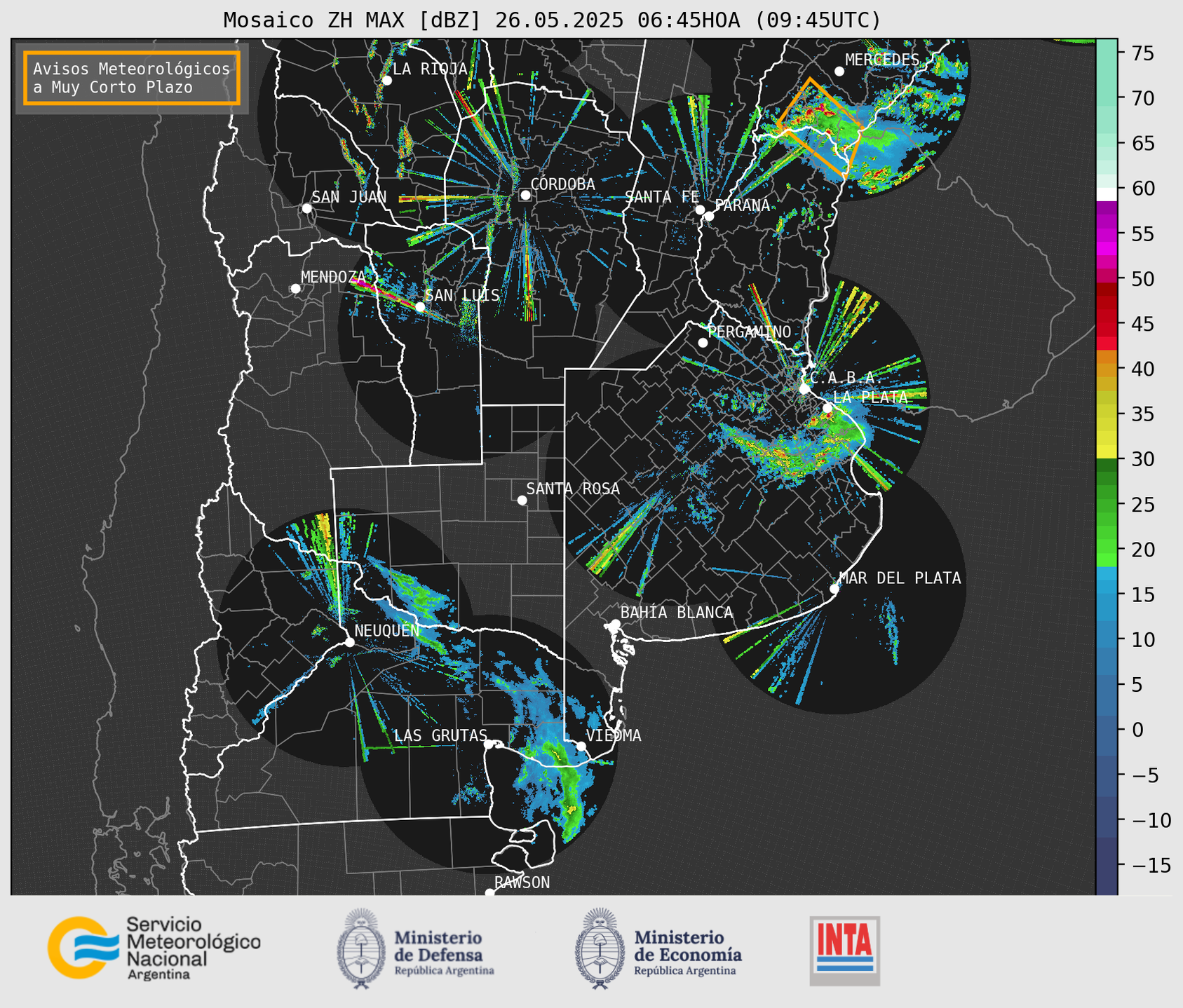Select the SAN LUIS city marker
Viewport: 1183px width, 1008px height.
pos(420,307)
